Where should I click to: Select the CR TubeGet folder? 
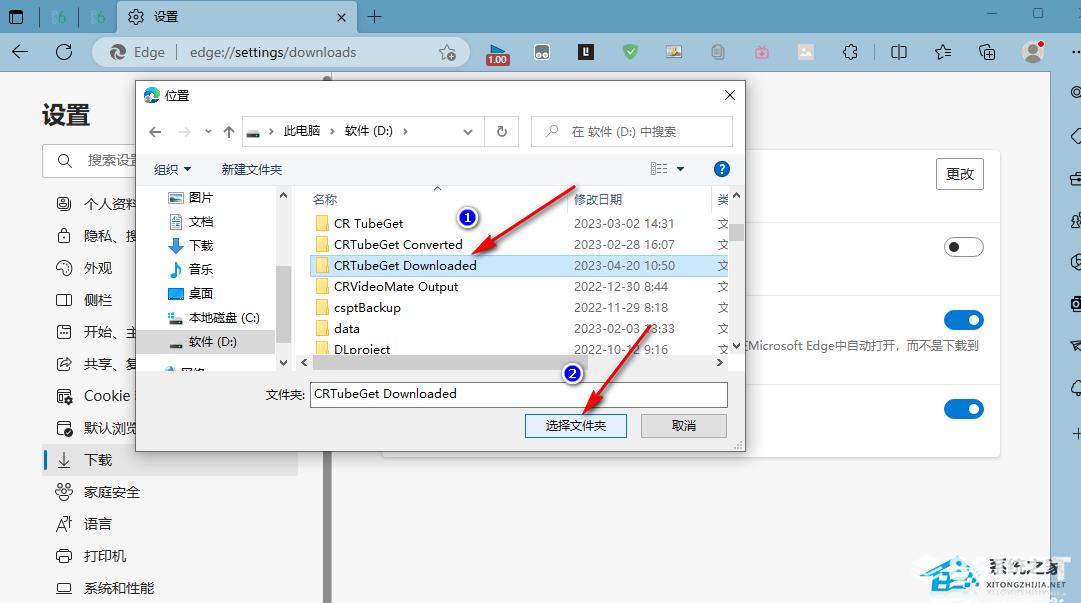369,224
